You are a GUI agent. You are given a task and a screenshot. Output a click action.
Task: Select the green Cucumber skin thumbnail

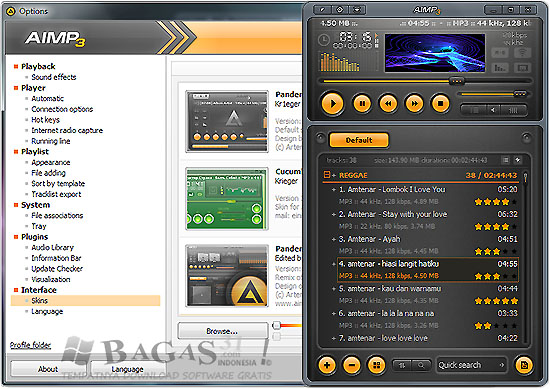tap(227, 199)
